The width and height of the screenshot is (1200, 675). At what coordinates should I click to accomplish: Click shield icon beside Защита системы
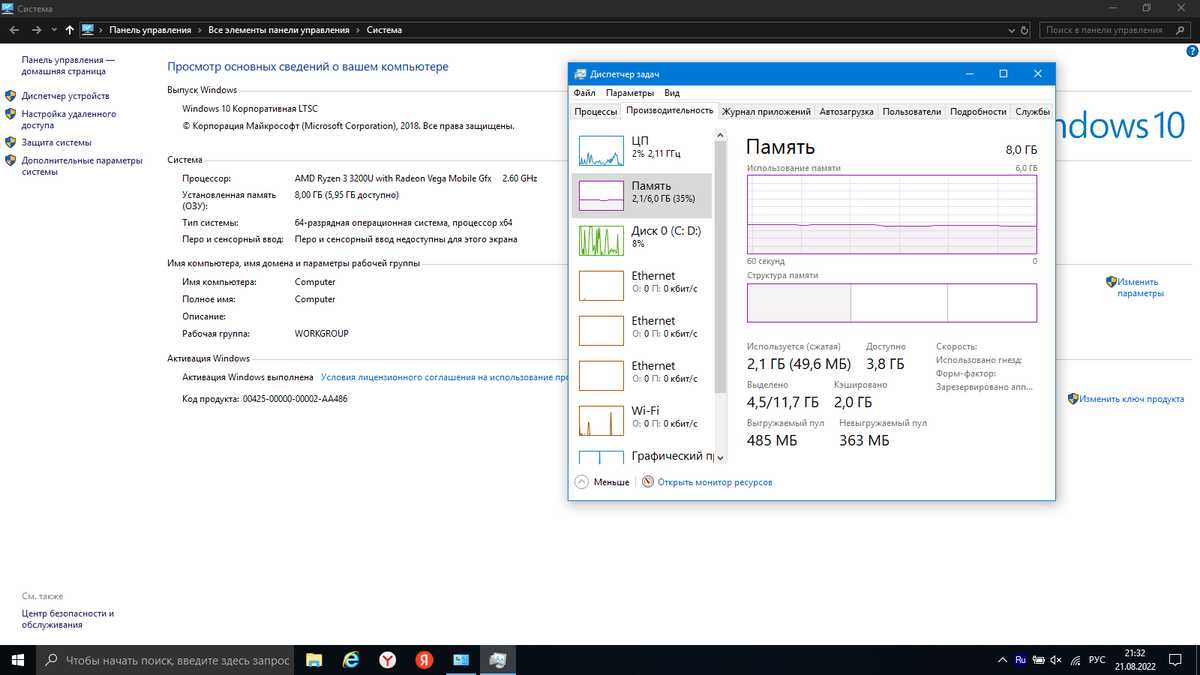[x=11, y=142]
